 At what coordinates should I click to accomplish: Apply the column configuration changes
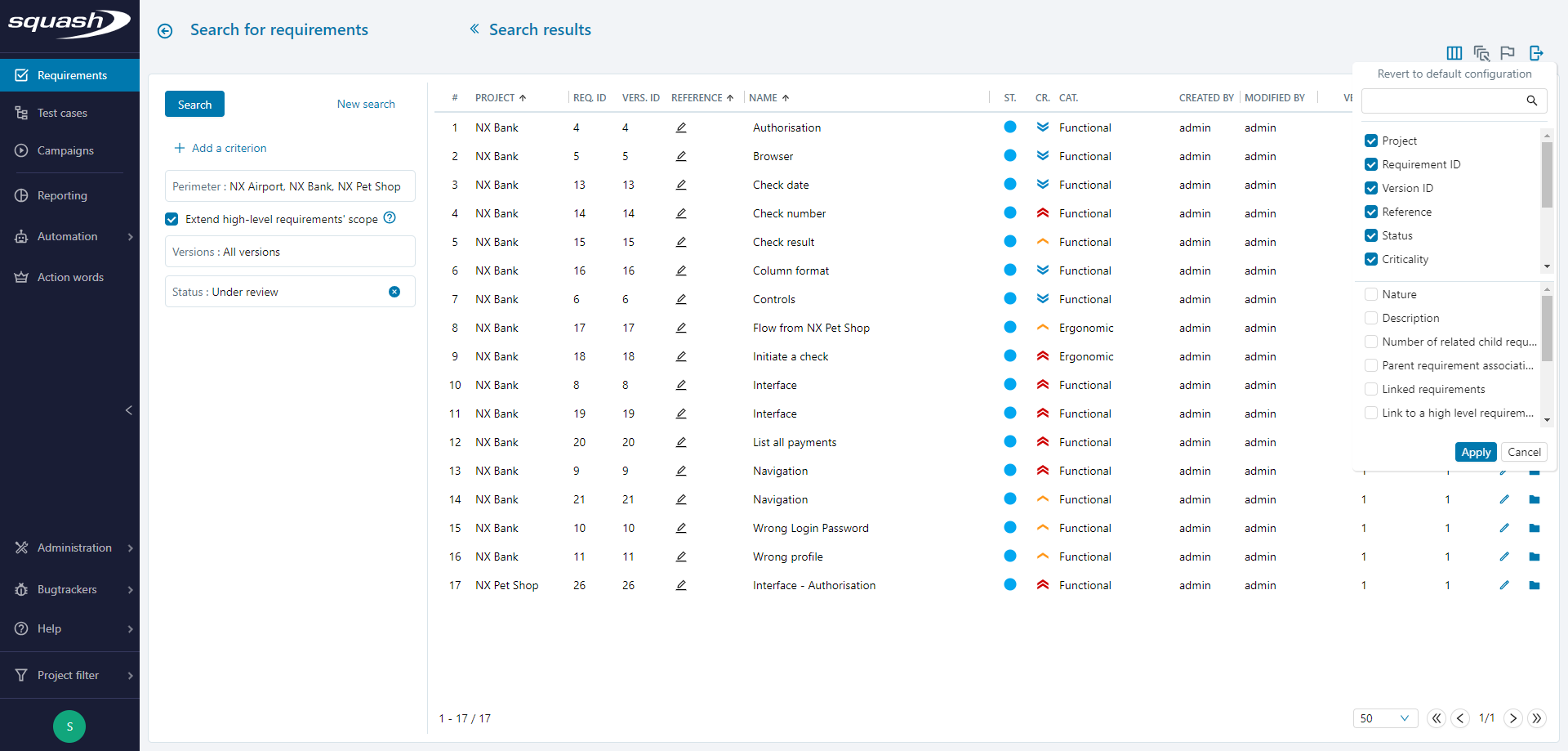coord(1476,452)
